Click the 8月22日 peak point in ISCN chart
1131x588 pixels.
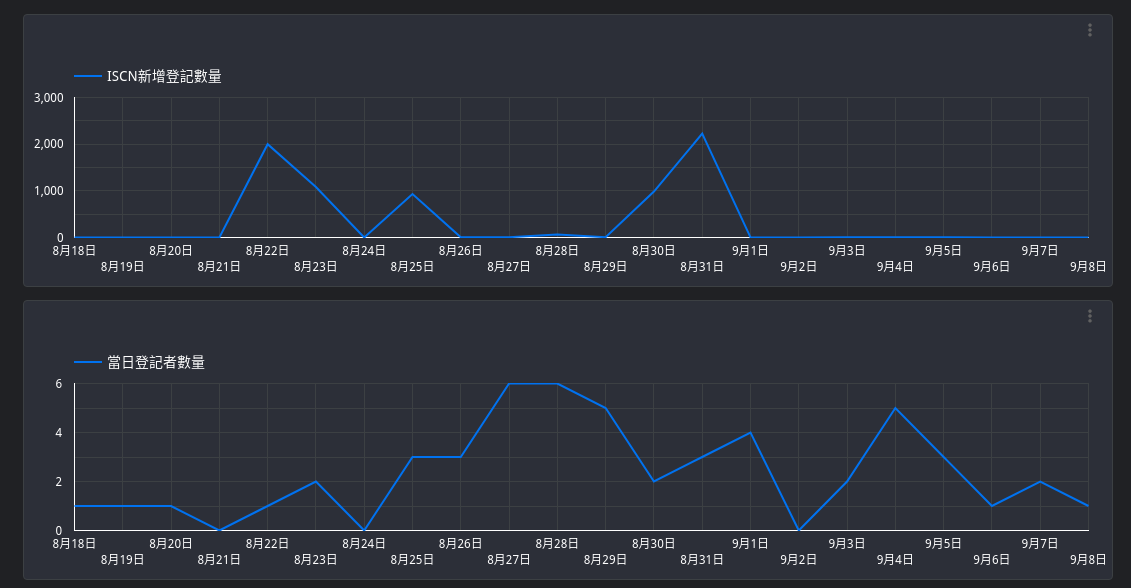(268, 144)
